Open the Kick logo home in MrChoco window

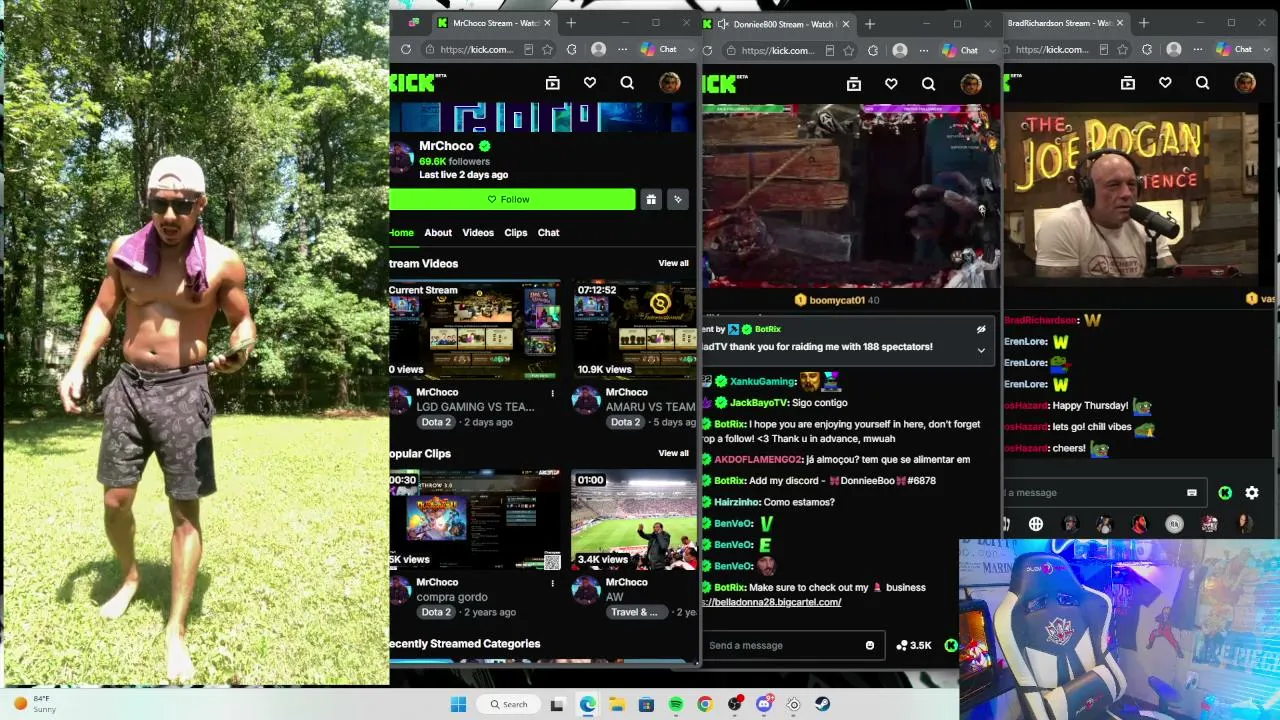click(x=412, y=84)
